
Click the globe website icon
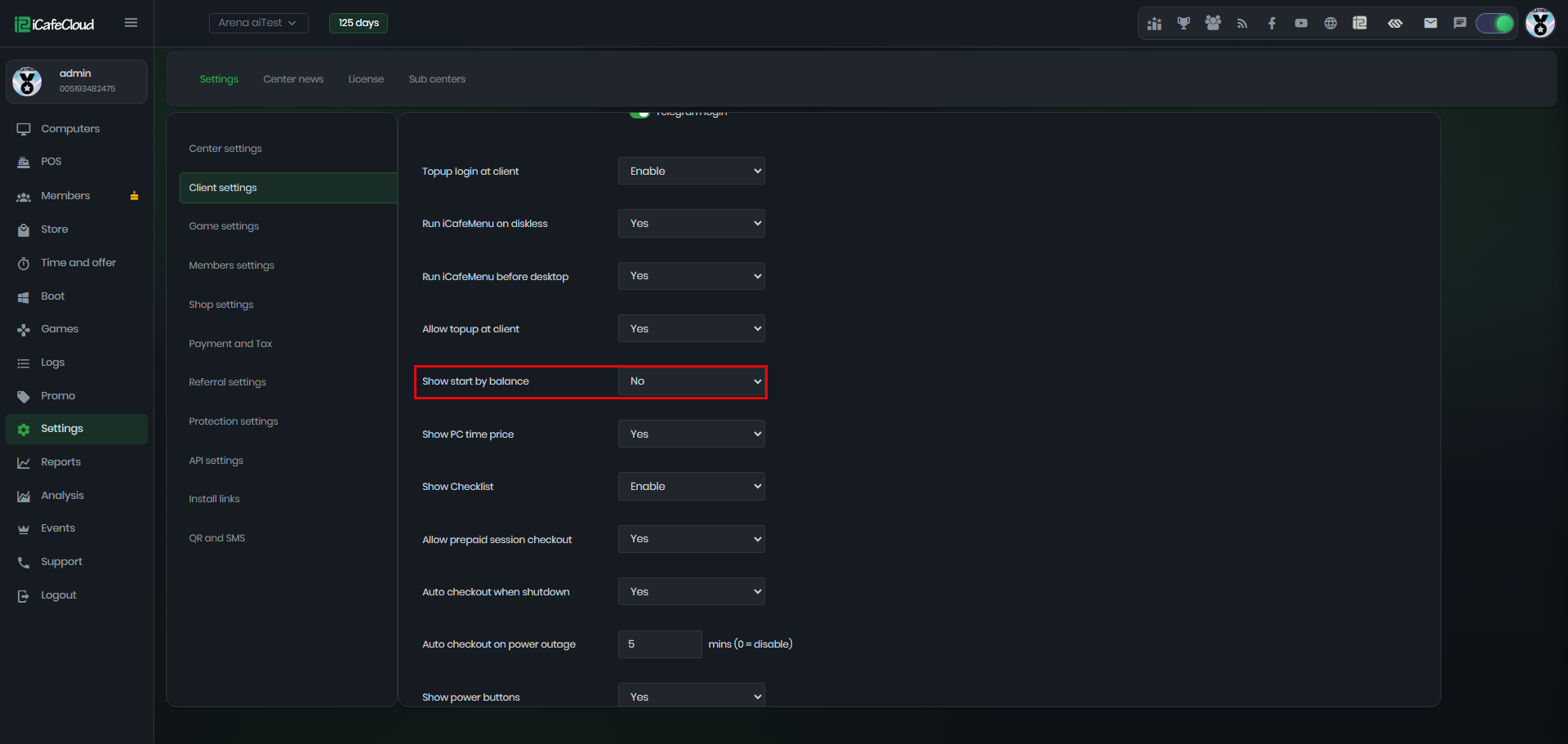point(1330,24)
